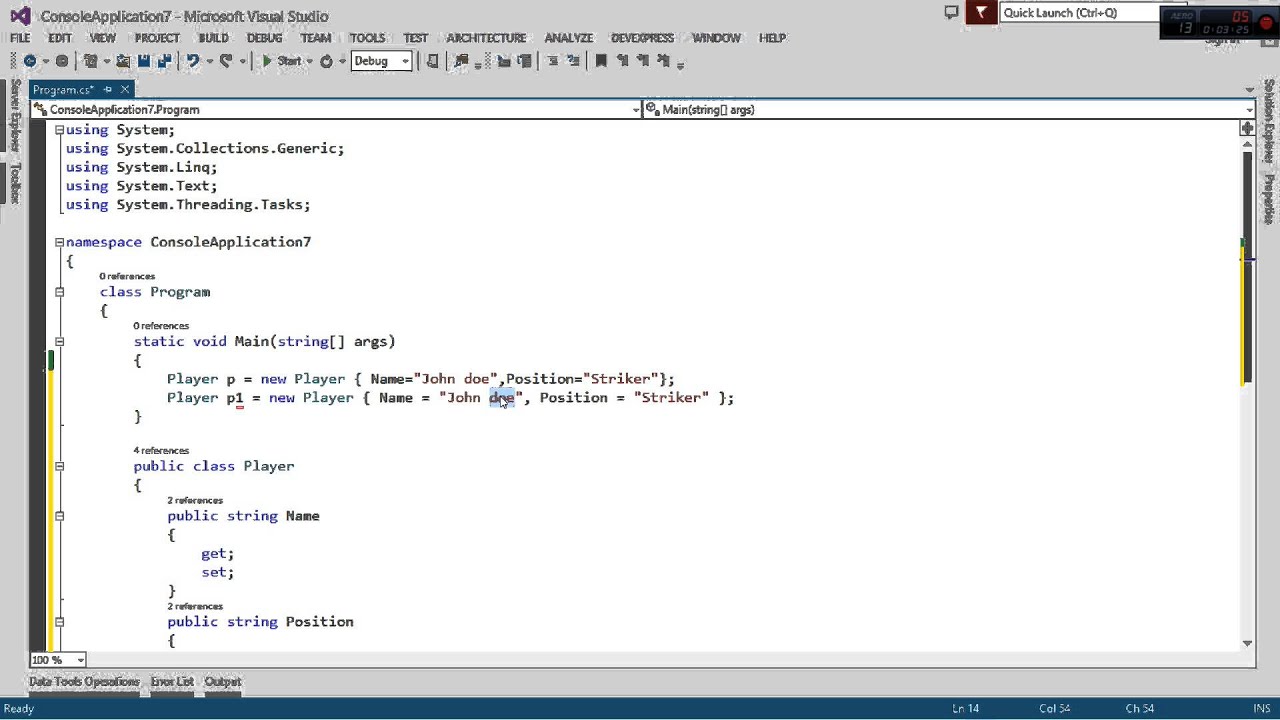Open the PROJECT menu
1280x720 pixels.
157,38
